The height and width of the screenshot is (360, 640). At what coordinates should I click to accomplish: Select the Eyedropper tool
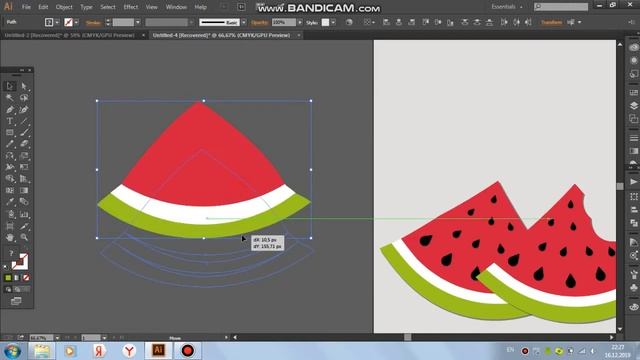10,202
